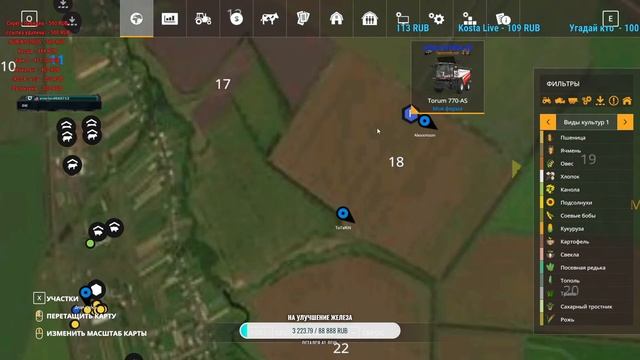Click the Kosta Live - 109 RUB ticker

click(x=499, y=28)
